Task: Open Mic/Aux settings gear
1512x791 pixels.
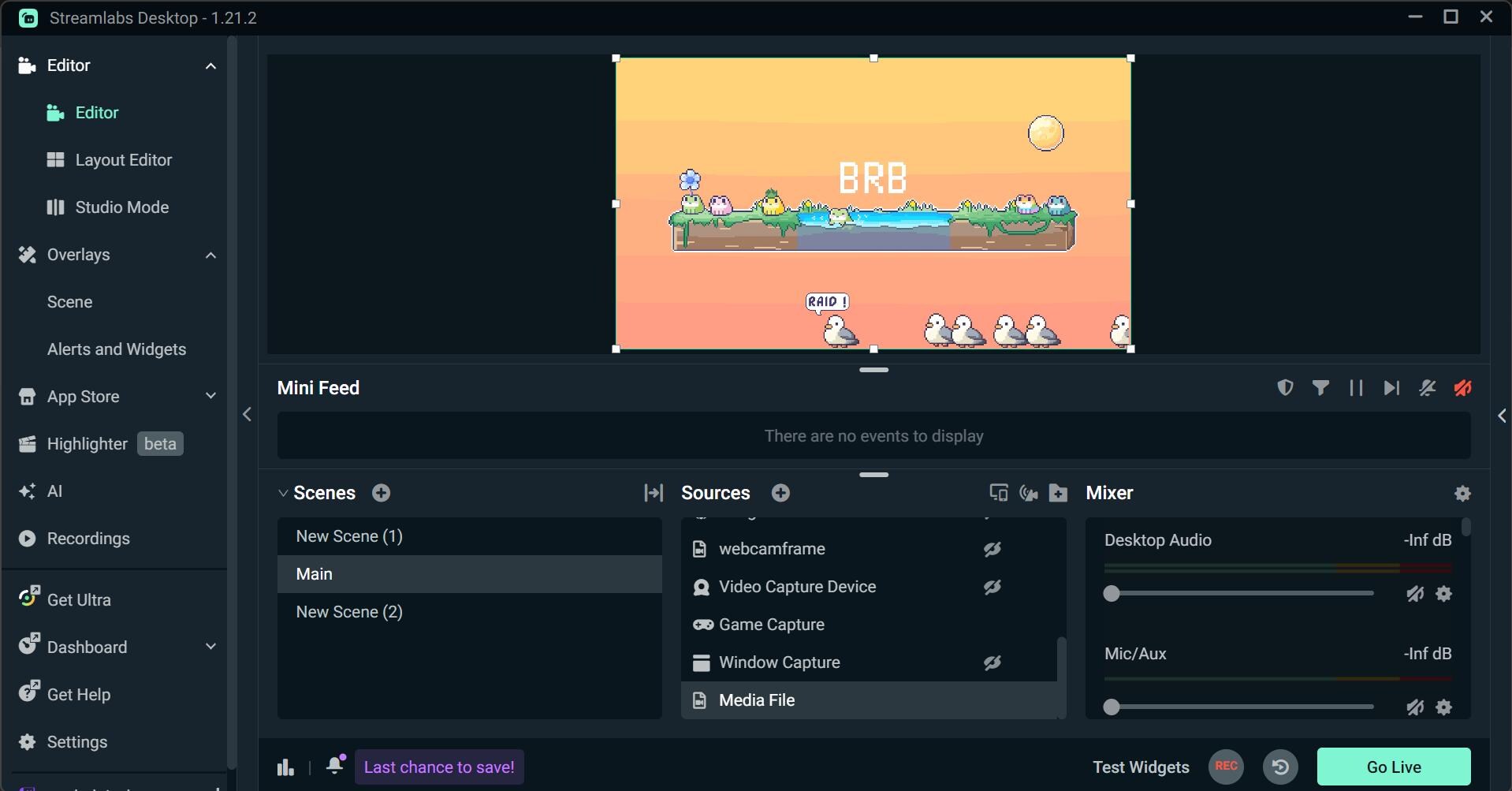Action: pos(1443,707)
